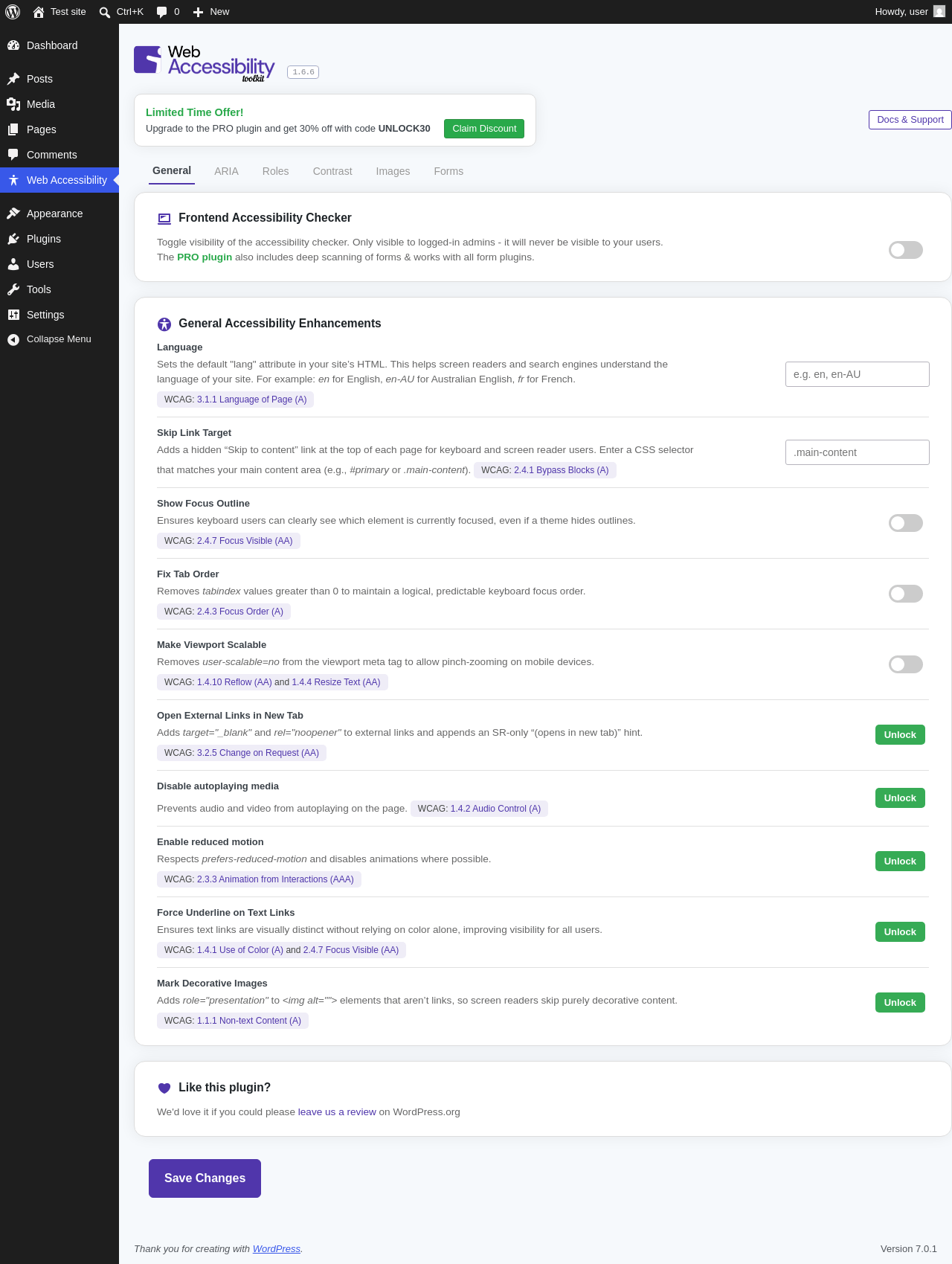
Task: Click the Posts pin icon
Action: (x=13, y=79)
